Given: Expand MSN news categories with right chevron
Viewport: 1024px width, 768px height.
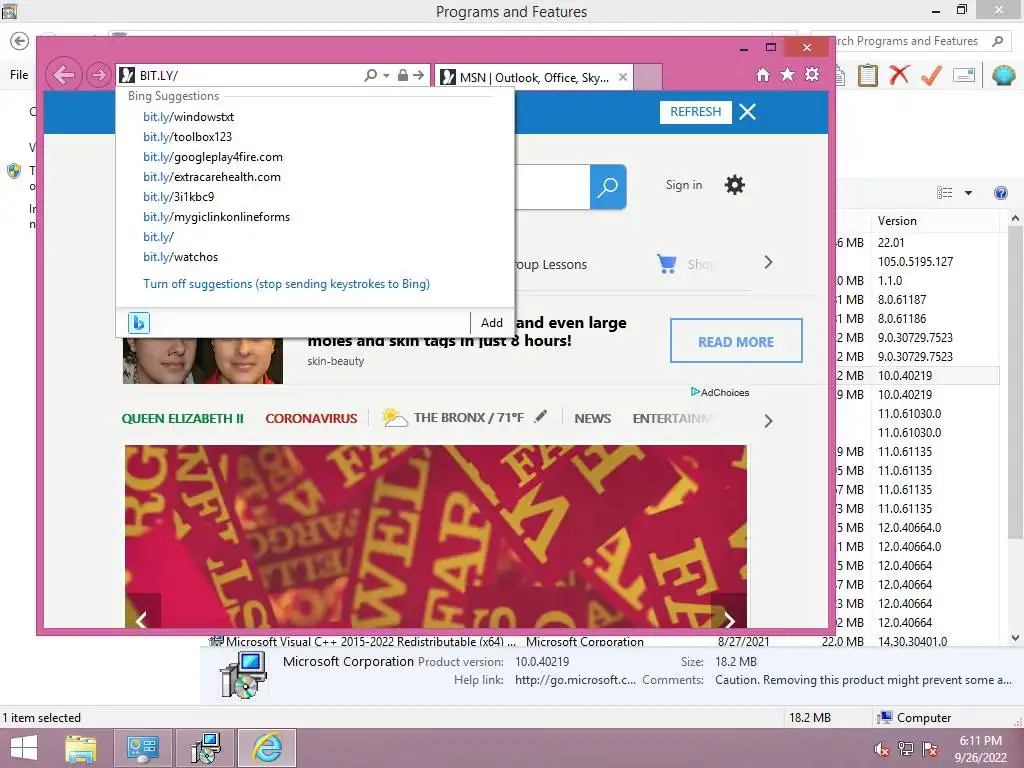Looking at the screenshot, I should click(769, 421).
